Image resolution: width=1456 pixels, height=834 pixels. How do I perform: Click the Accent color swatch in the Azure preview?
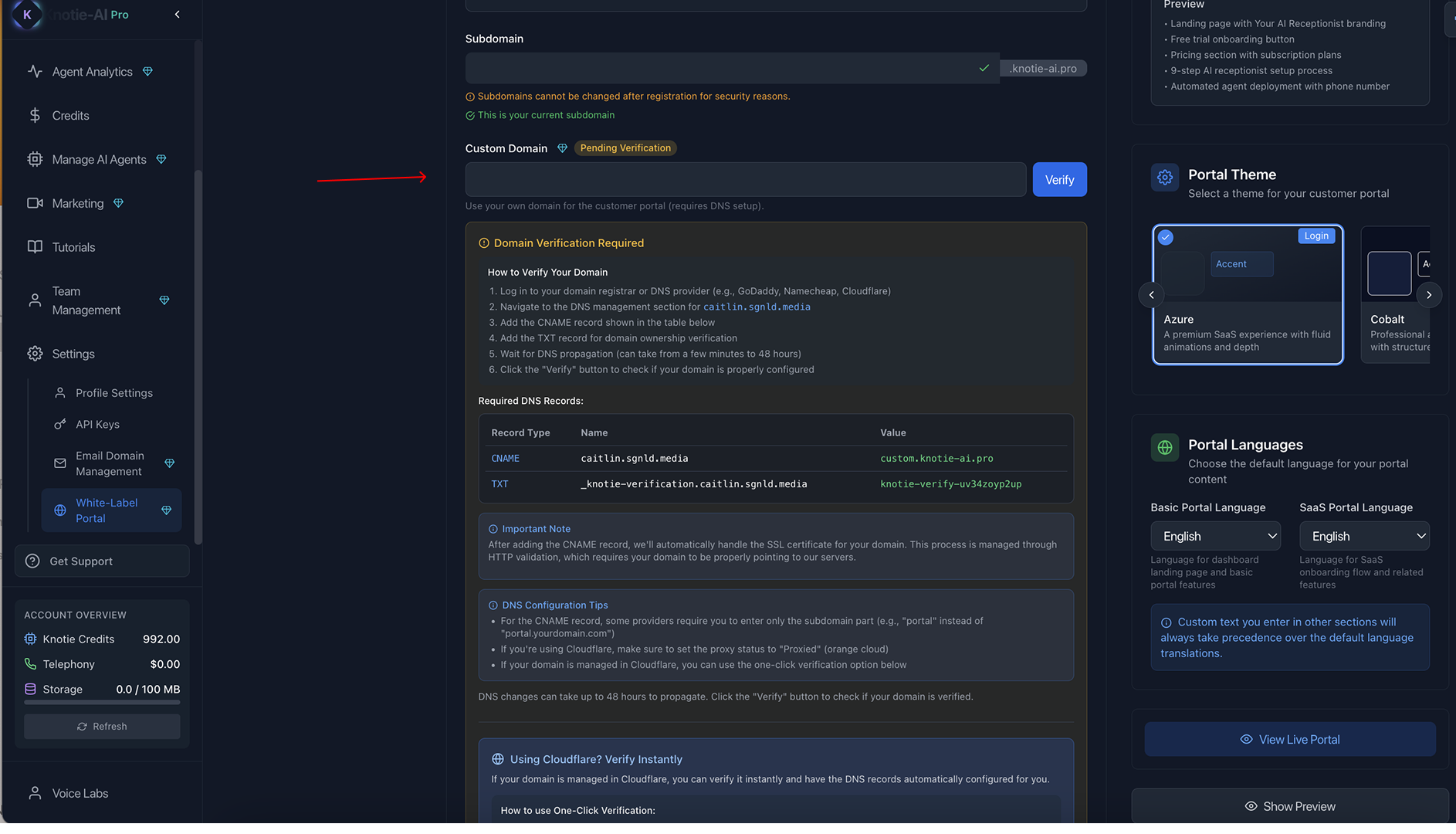[x=1241, y=265]
